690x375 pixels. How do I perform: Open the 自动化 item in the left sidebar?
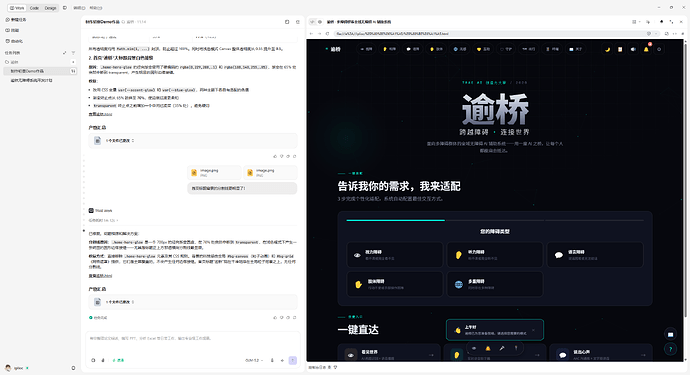coord(15,41)
